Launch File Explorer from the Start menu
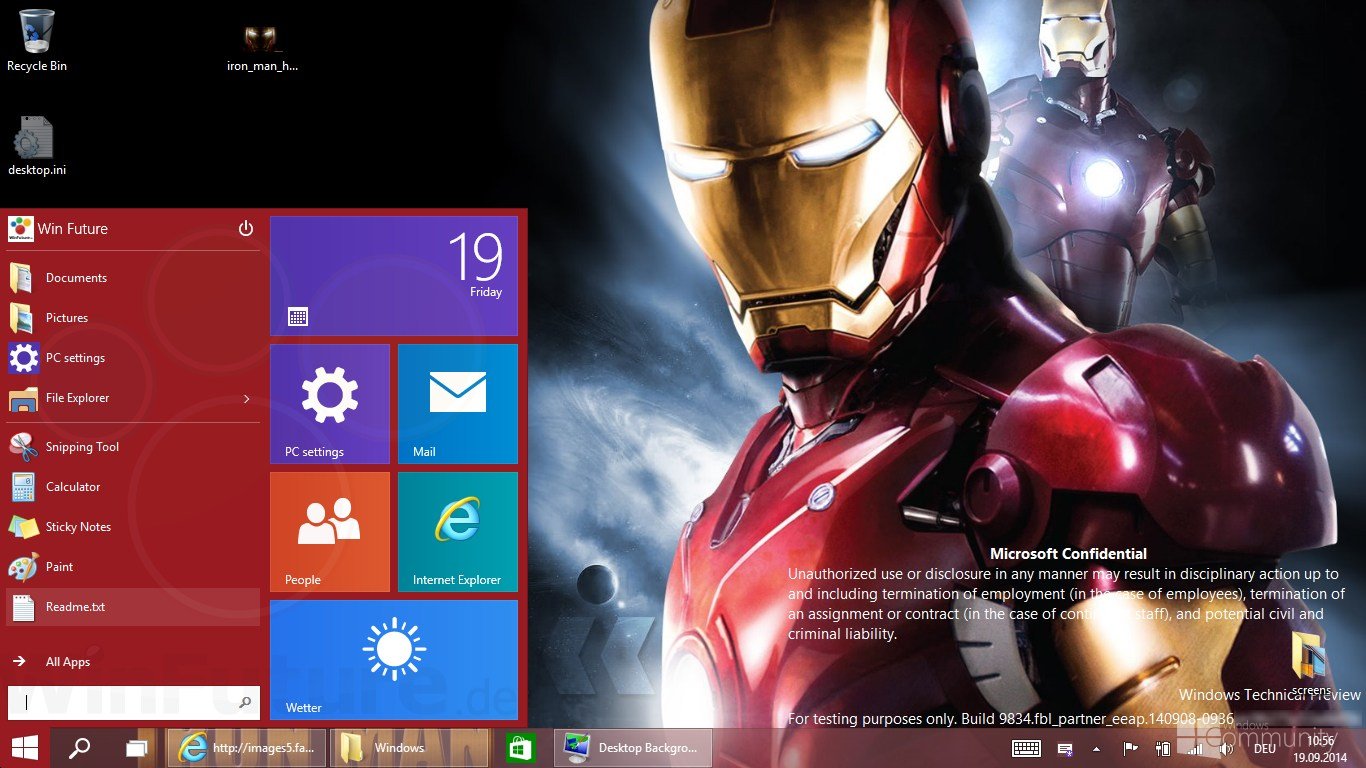This screenshot has width=1366, height=768. point(120,398)
